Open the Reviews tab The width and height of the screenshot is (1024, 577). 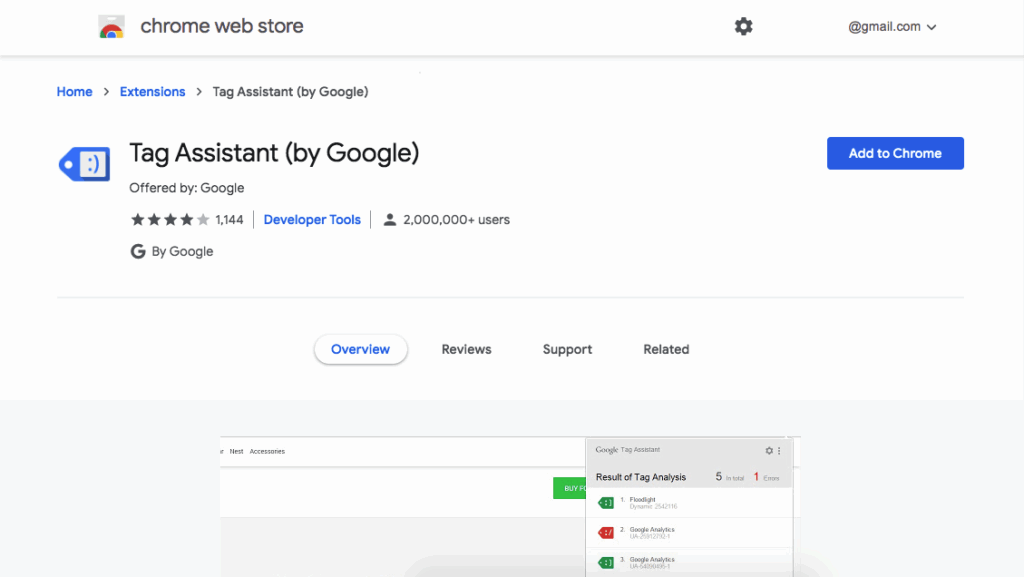(x=466, y=349)
